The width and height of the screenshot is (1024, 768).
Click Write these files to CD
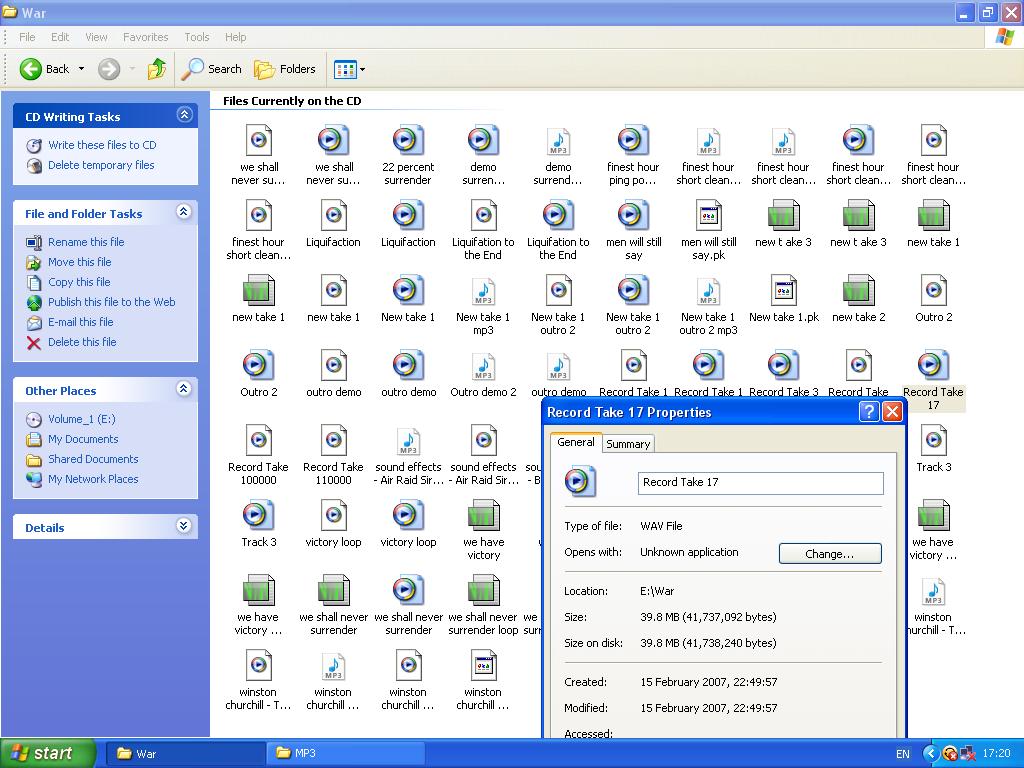tap(102, 145)
